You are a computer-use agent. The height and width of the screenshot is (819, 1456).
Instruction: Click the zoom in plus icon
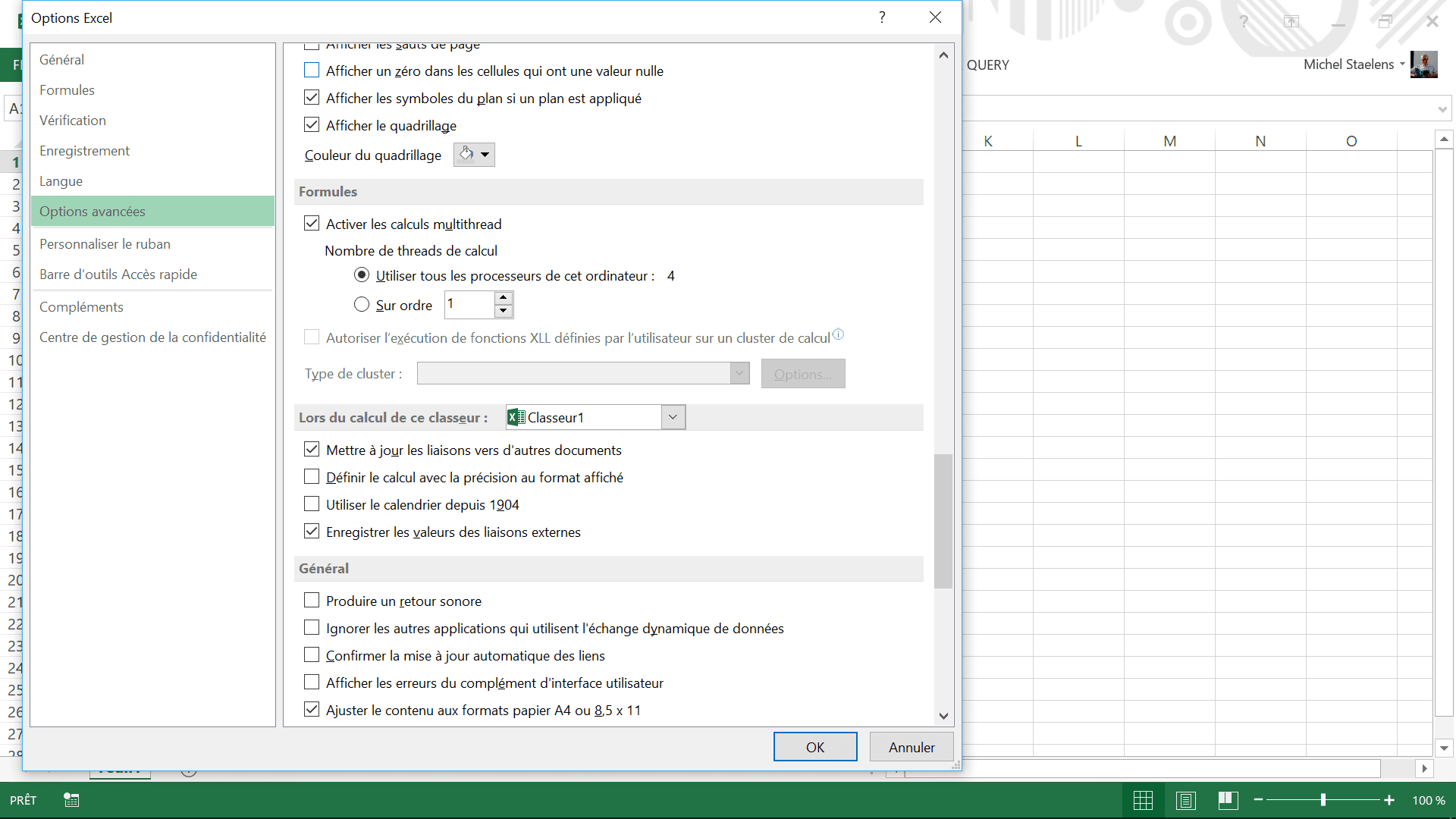[x=1389, y=800]
